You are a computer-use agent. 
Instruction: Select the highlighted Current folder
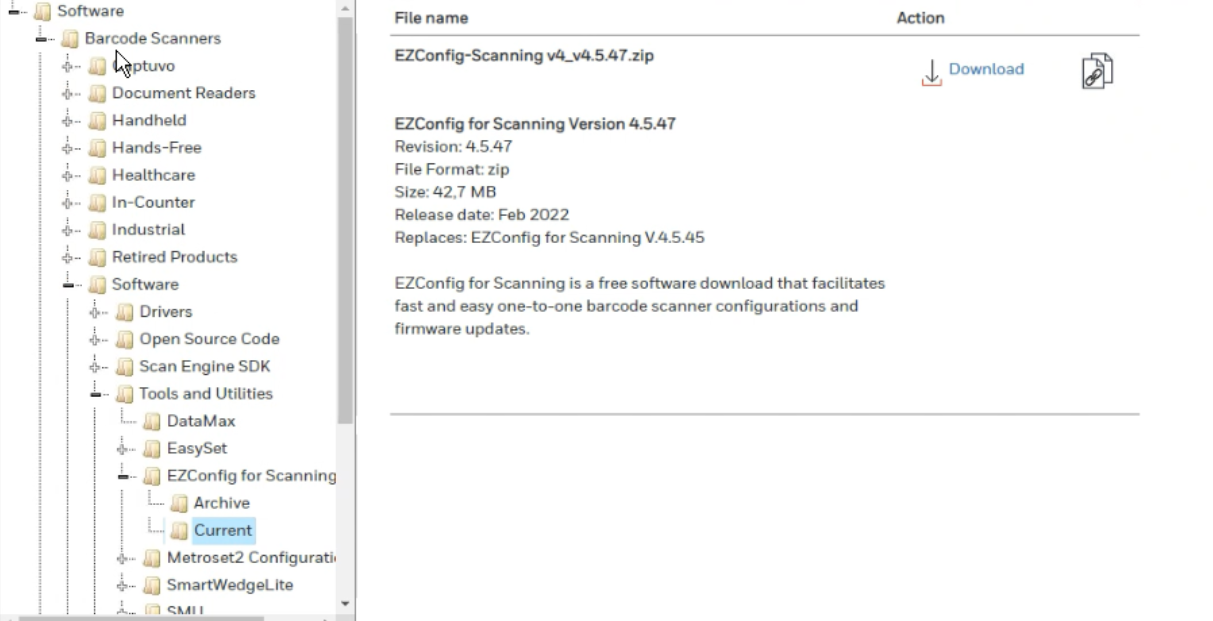tap(223, 530)
